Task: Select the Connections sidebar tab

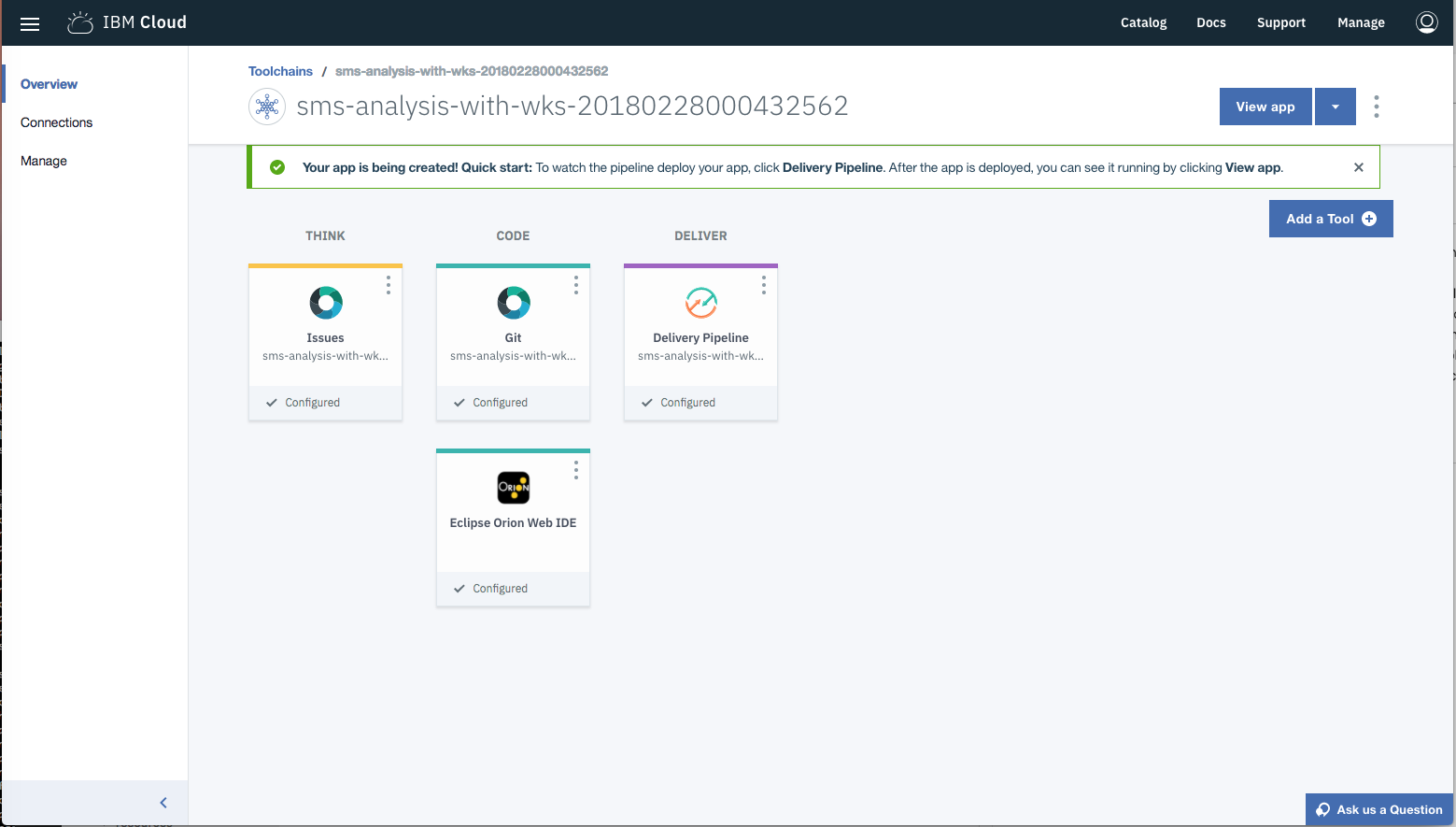Action: pos(56,122)
